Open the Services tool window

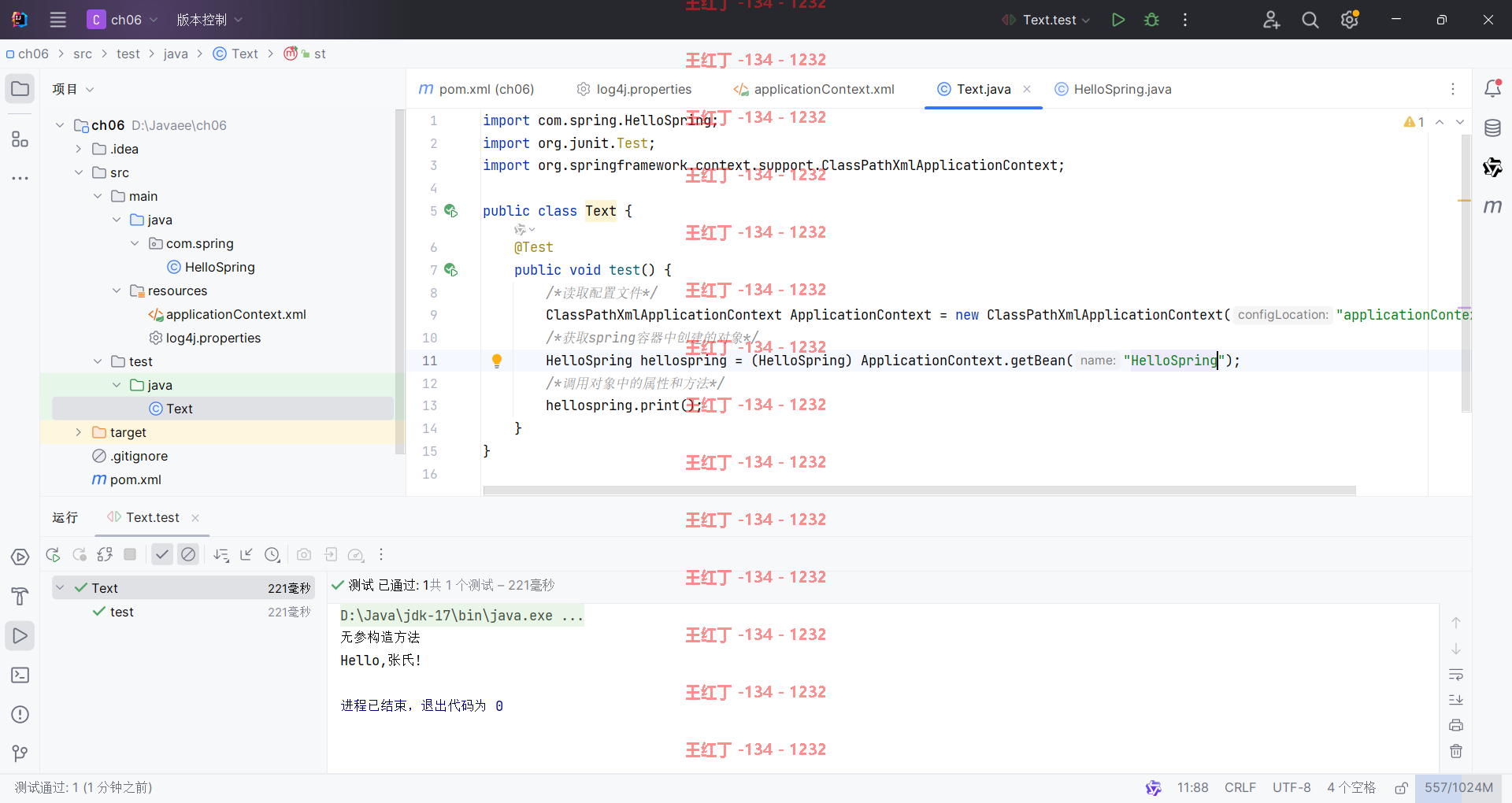point(20,557)
